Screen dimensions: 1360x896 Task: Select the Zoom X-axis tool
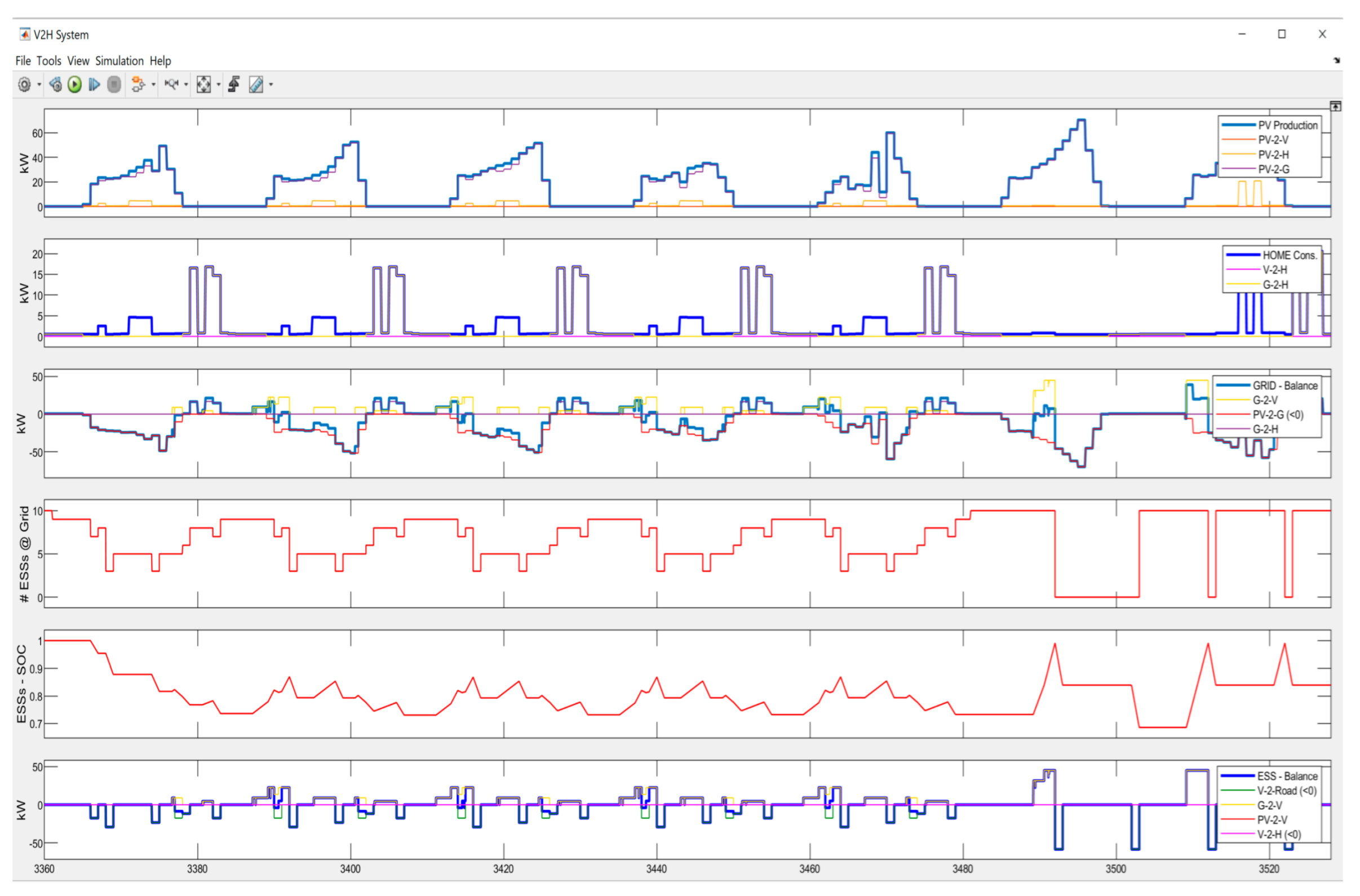pyautogui.click(x=171, y=85)
